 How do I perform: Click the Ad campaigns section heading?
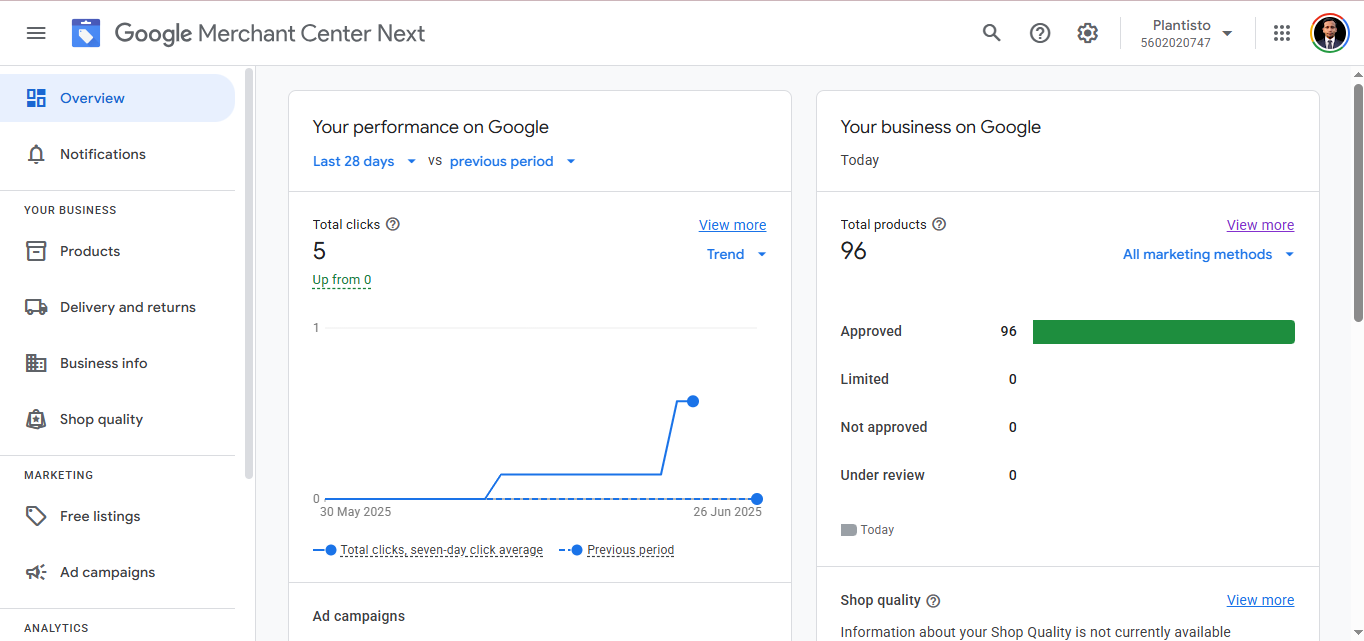(359, 616)
